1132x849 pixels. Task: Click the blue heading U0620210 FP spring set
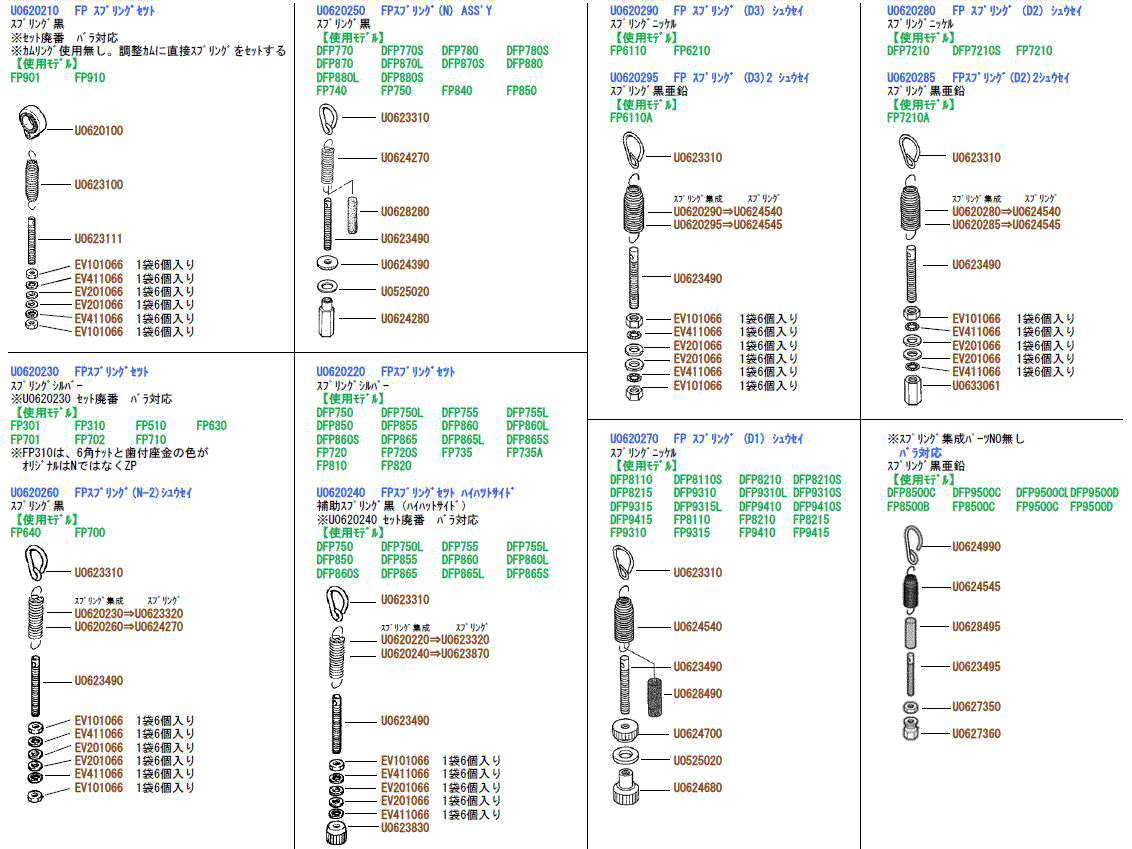click(x=82, y=11)
